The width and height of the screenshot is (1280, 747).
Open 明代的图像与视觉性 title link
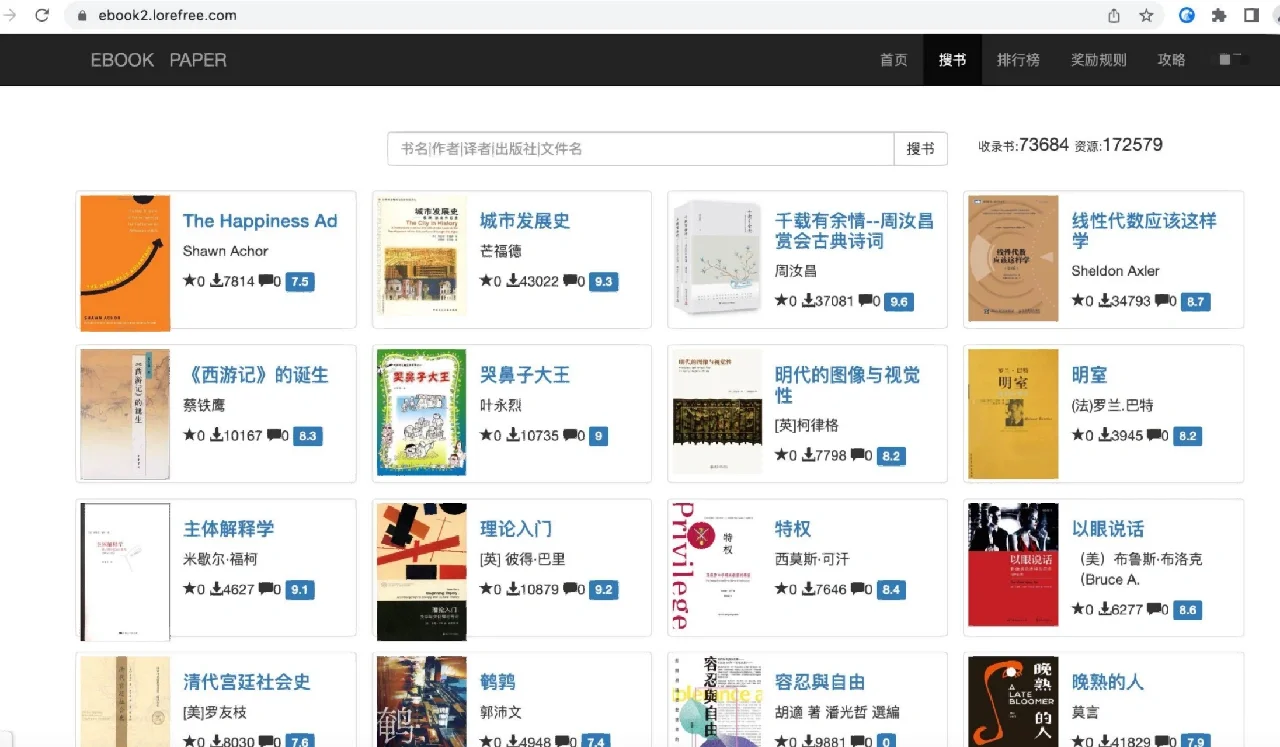[847, 385]
